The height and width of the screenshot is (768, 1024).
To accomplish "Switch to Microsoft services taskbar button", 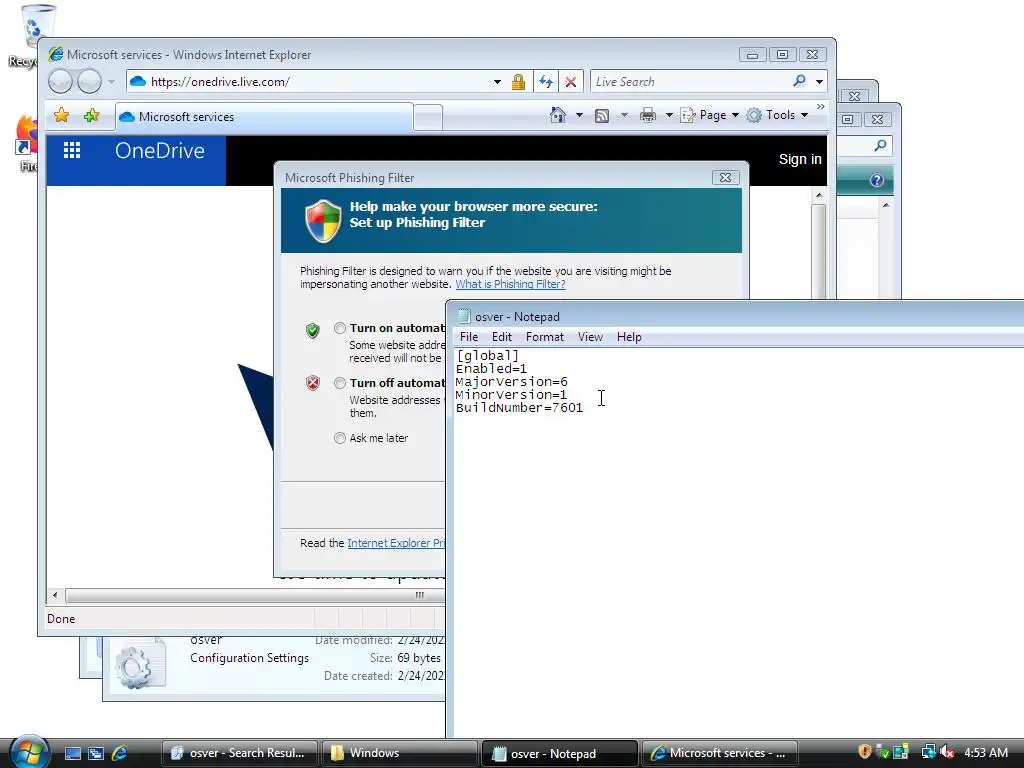I will coord(719,753).
